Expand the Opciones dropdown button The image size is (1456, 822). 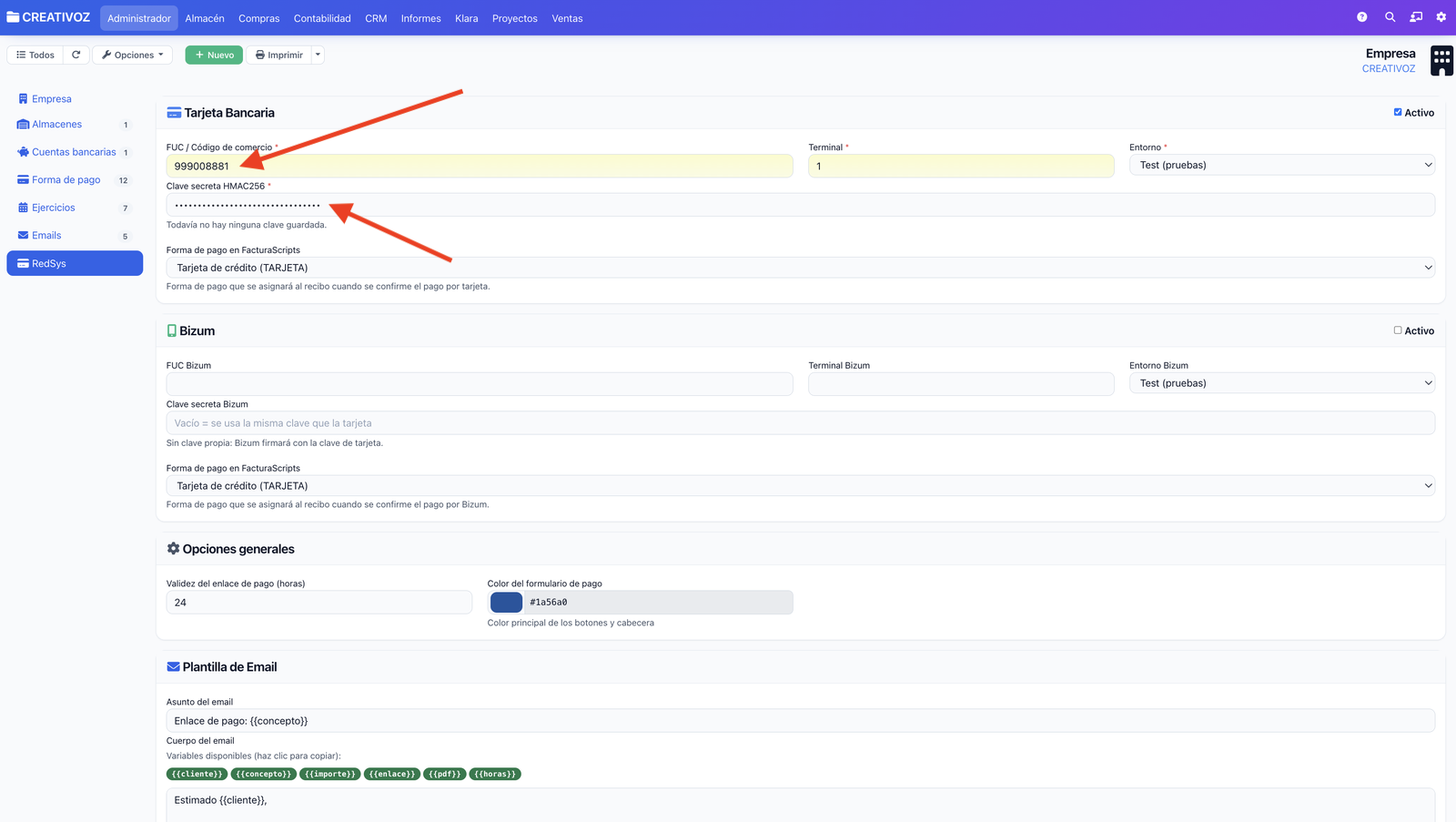(x=133, y=55)
